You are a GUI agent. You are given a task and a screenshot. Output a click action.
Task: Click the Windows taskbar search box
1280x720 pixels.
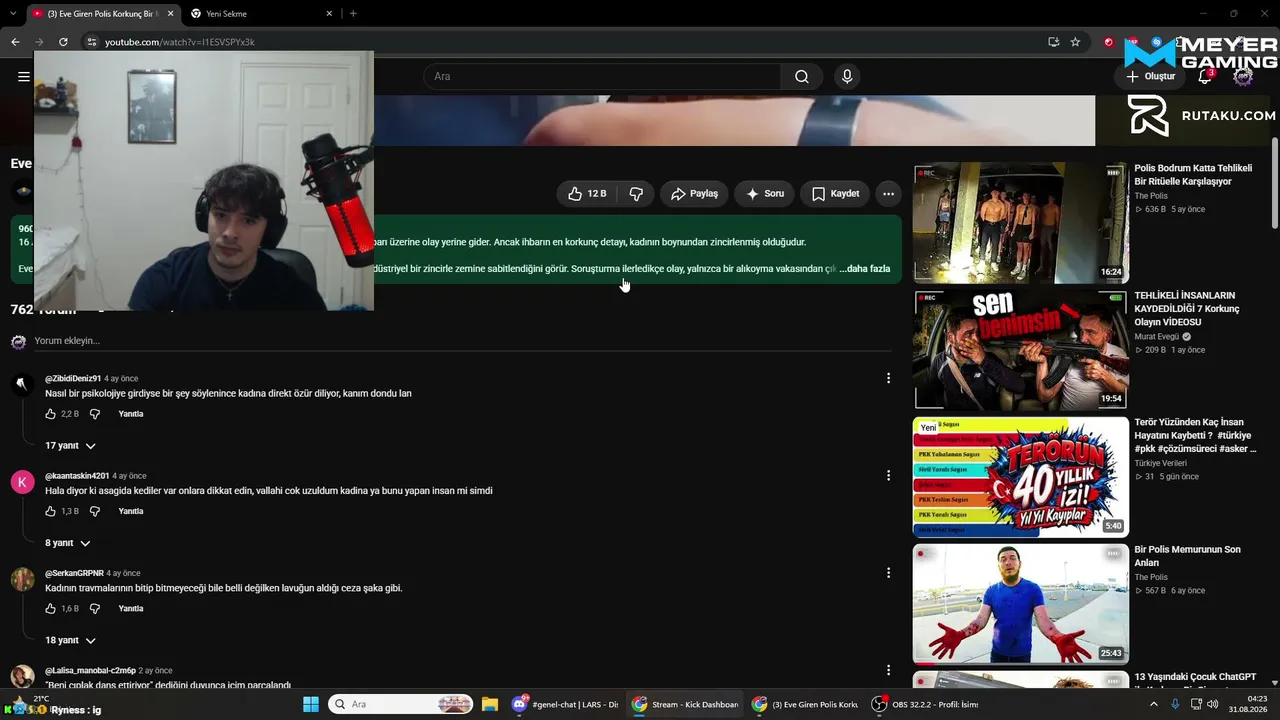point(401,704)
